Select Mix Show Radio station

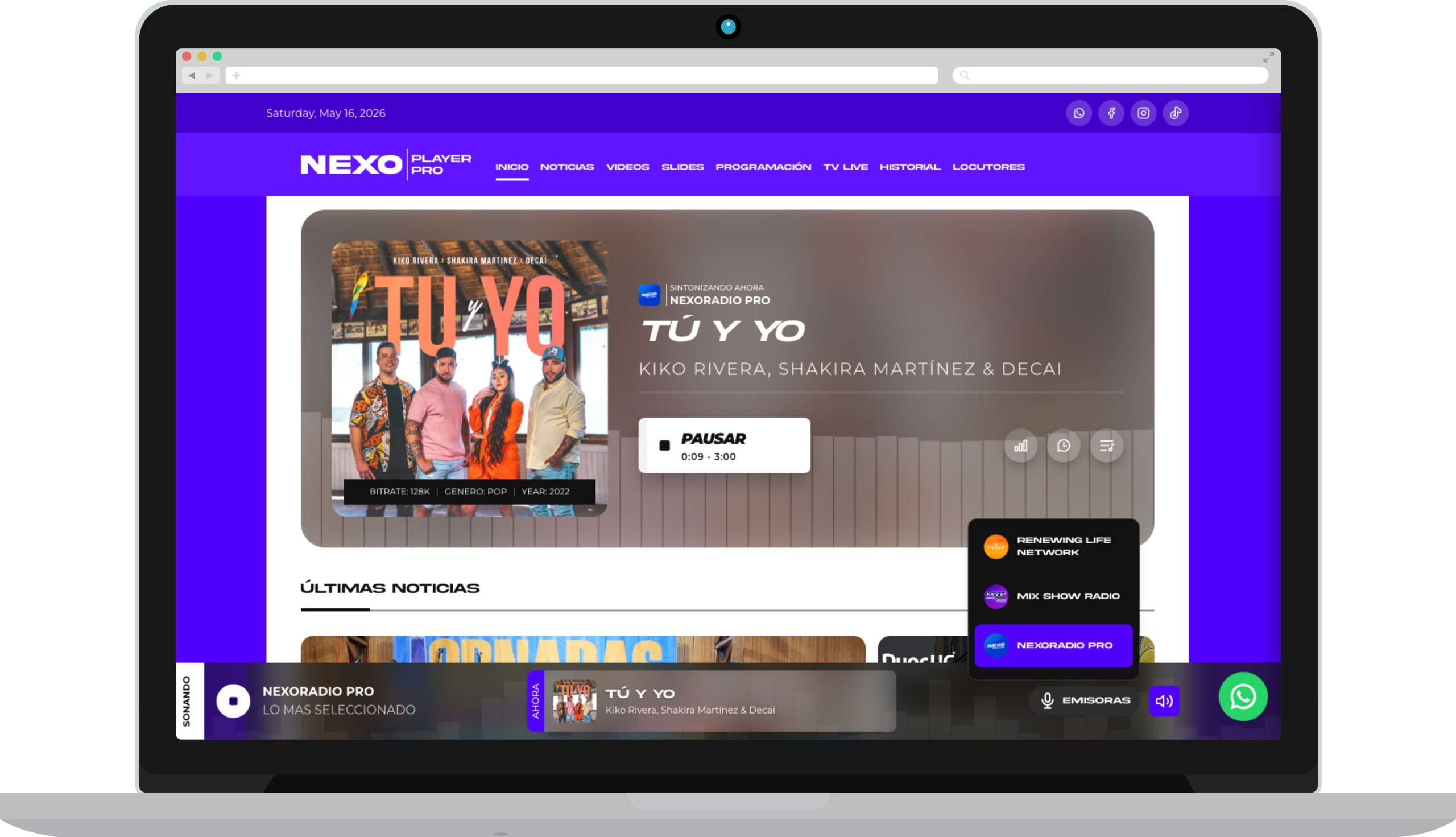click(x=1053, y=596)
